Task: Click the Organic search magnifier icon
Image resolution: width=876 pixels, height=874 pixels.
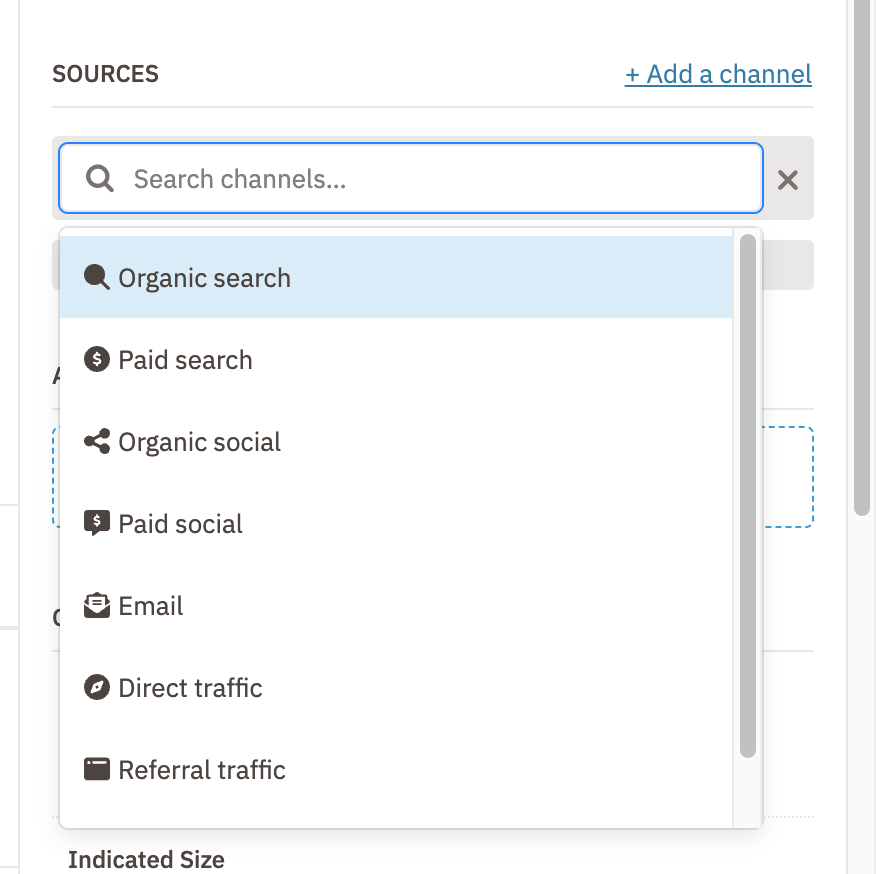Action: (96, 278)
